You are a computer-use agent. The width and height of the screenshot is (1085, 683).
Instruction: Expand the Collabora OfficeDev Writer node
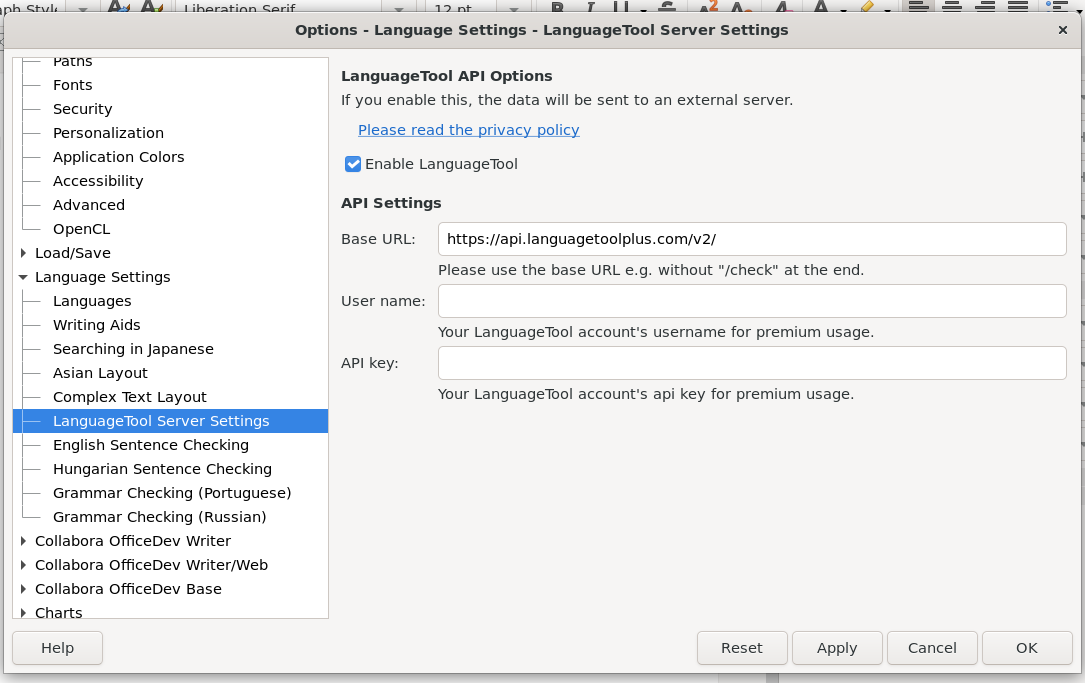pos(24,541)
